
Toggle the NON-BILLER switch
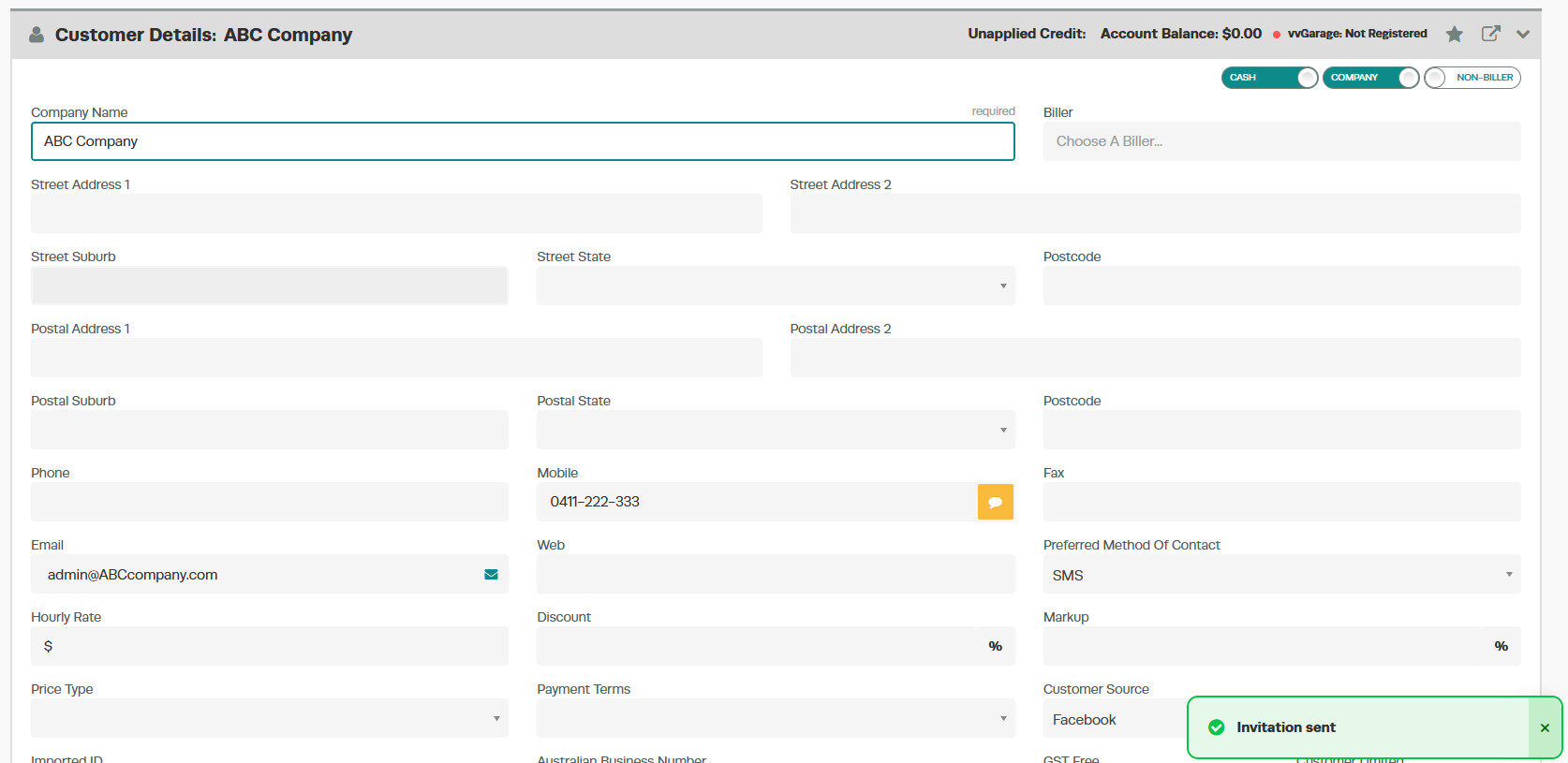1472,78
